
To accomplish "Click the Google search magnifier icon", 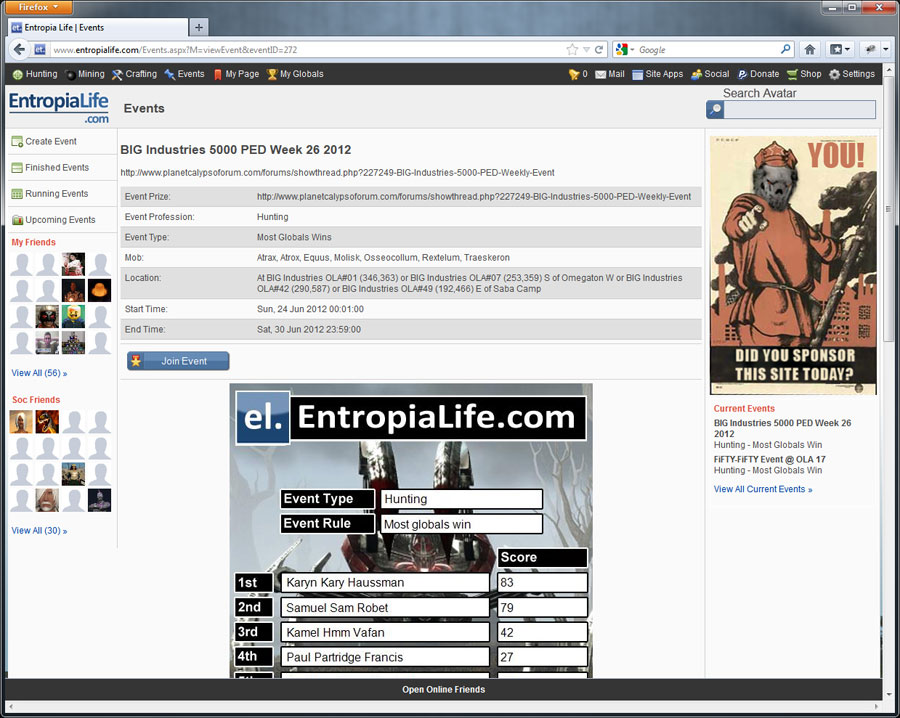I will [x=785, y=49].
